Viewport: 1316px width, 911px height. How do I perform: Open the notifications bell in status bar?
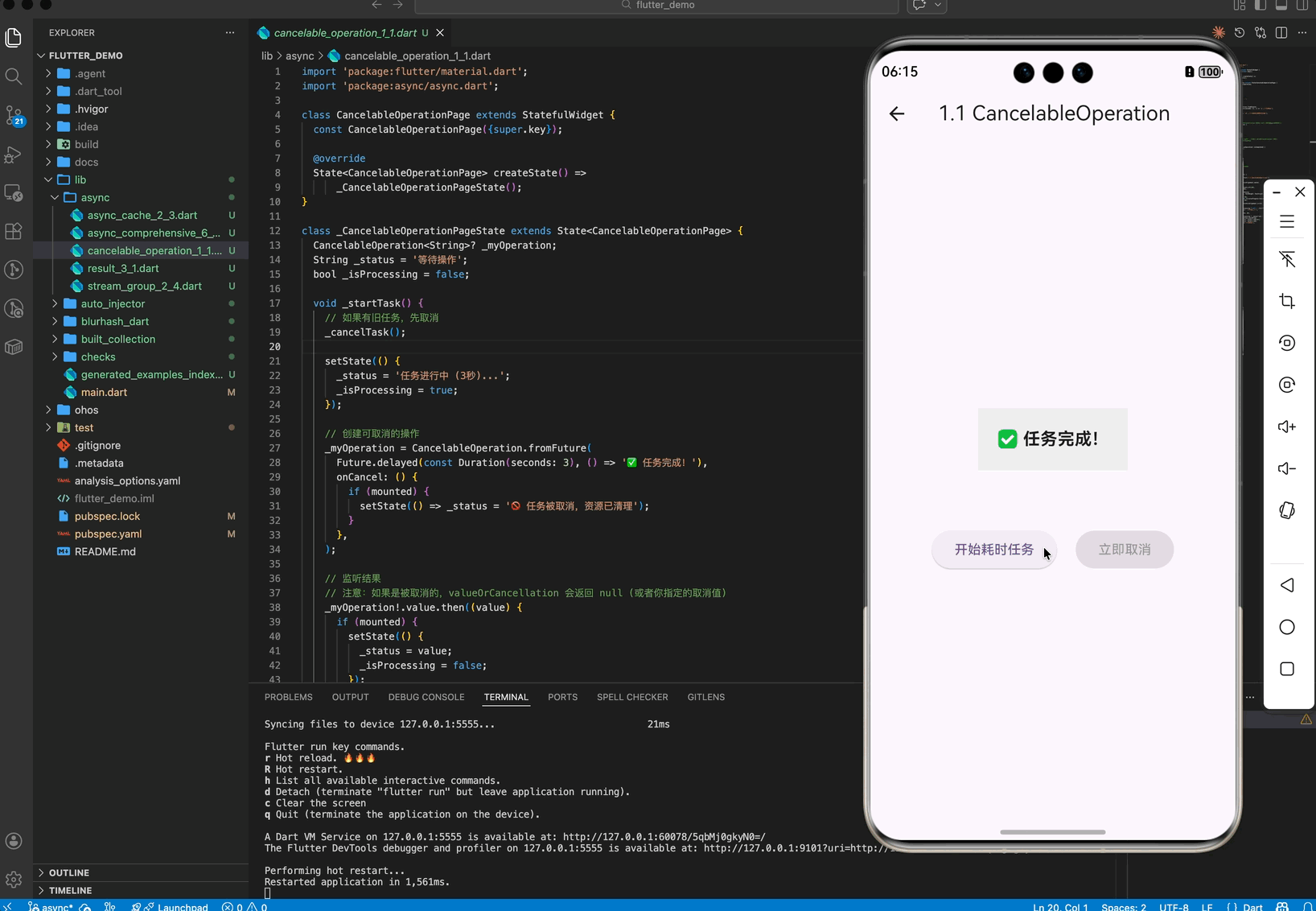1308,906
